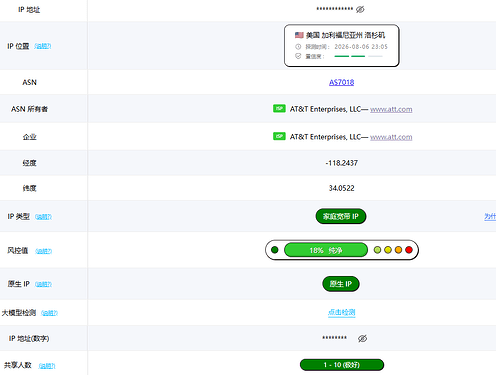The height and width of the screenshot is (375, 496).
Task: Show the hidden numeric IP address value
Action: pos(362,339)
